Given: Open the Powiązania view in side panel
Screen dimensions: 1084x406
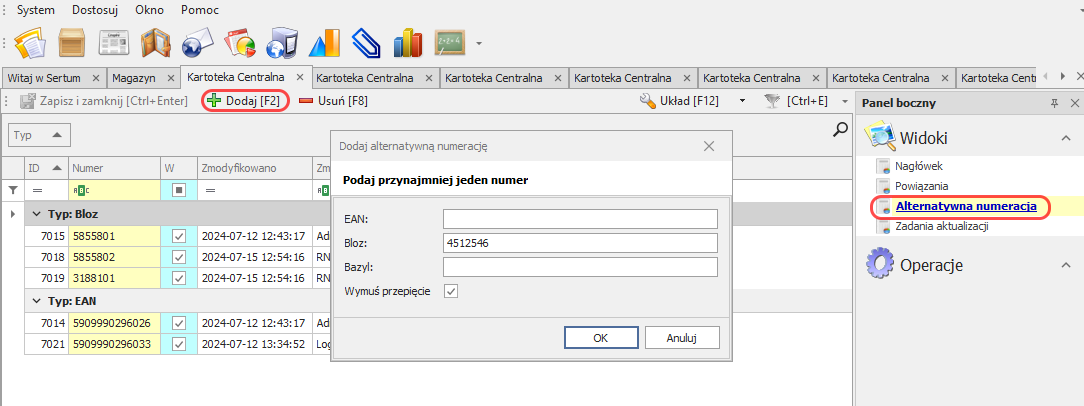Looking at the screenshot, I should click(923, 186).
